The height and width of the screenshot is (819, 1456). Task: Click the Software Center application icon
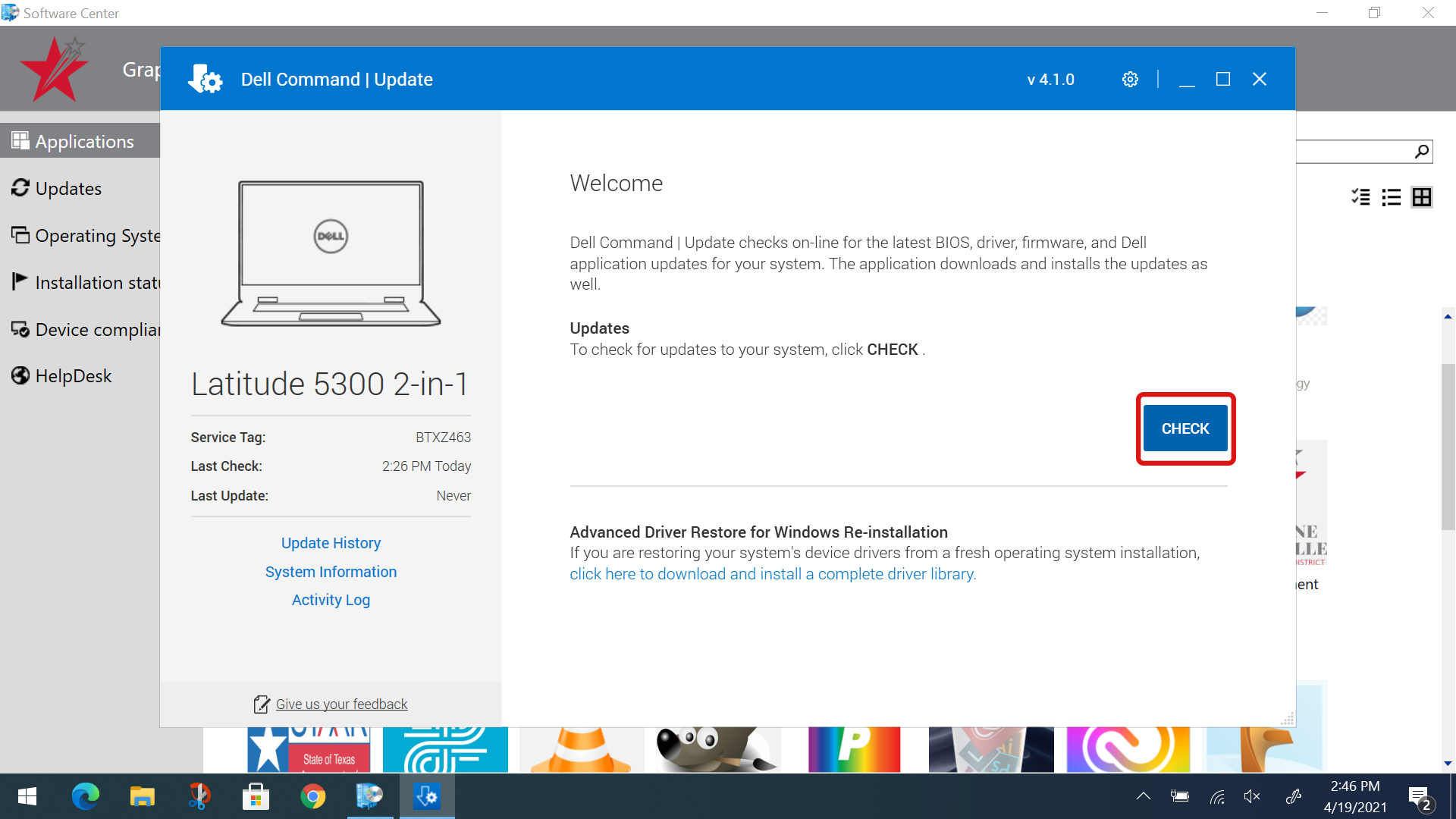pyautogui.click(x=12, y=12)
